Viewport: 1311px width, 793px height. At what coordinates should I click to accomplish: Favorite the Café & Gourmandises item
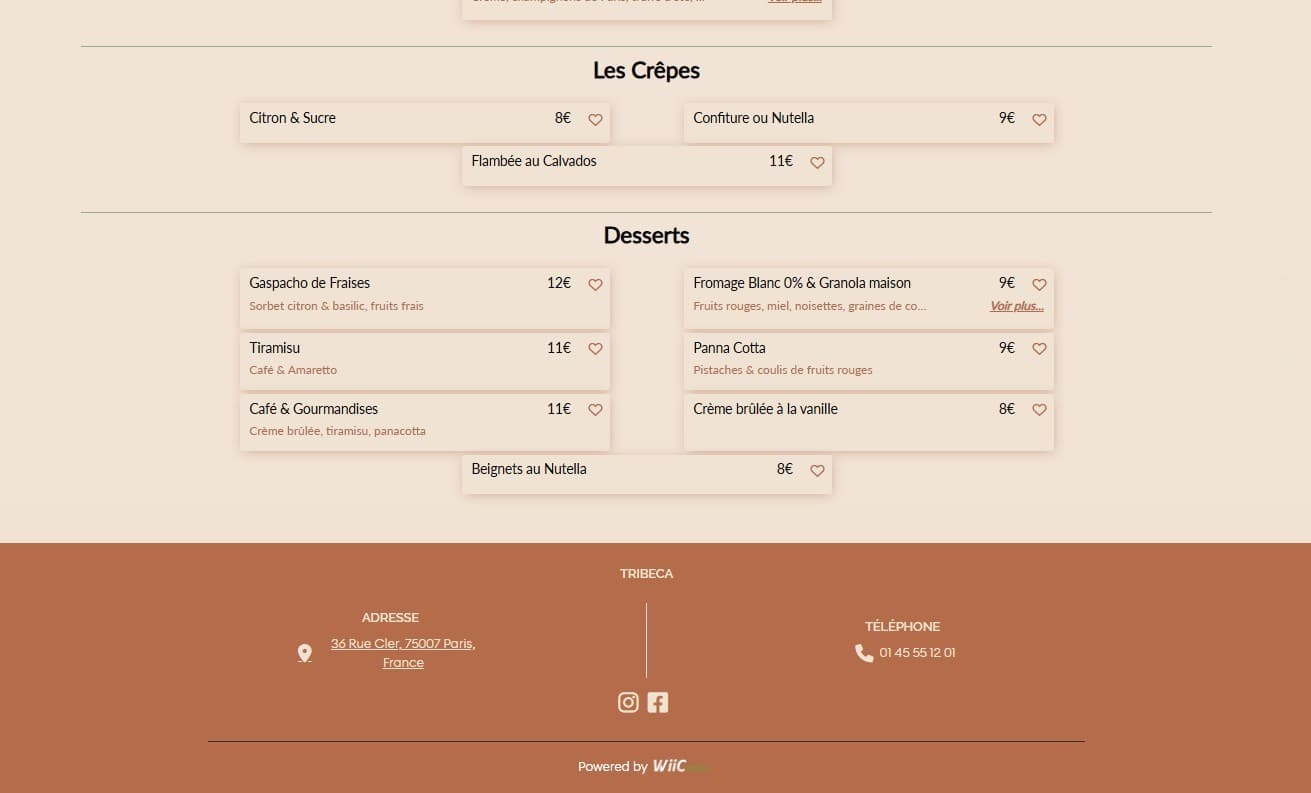595,410
